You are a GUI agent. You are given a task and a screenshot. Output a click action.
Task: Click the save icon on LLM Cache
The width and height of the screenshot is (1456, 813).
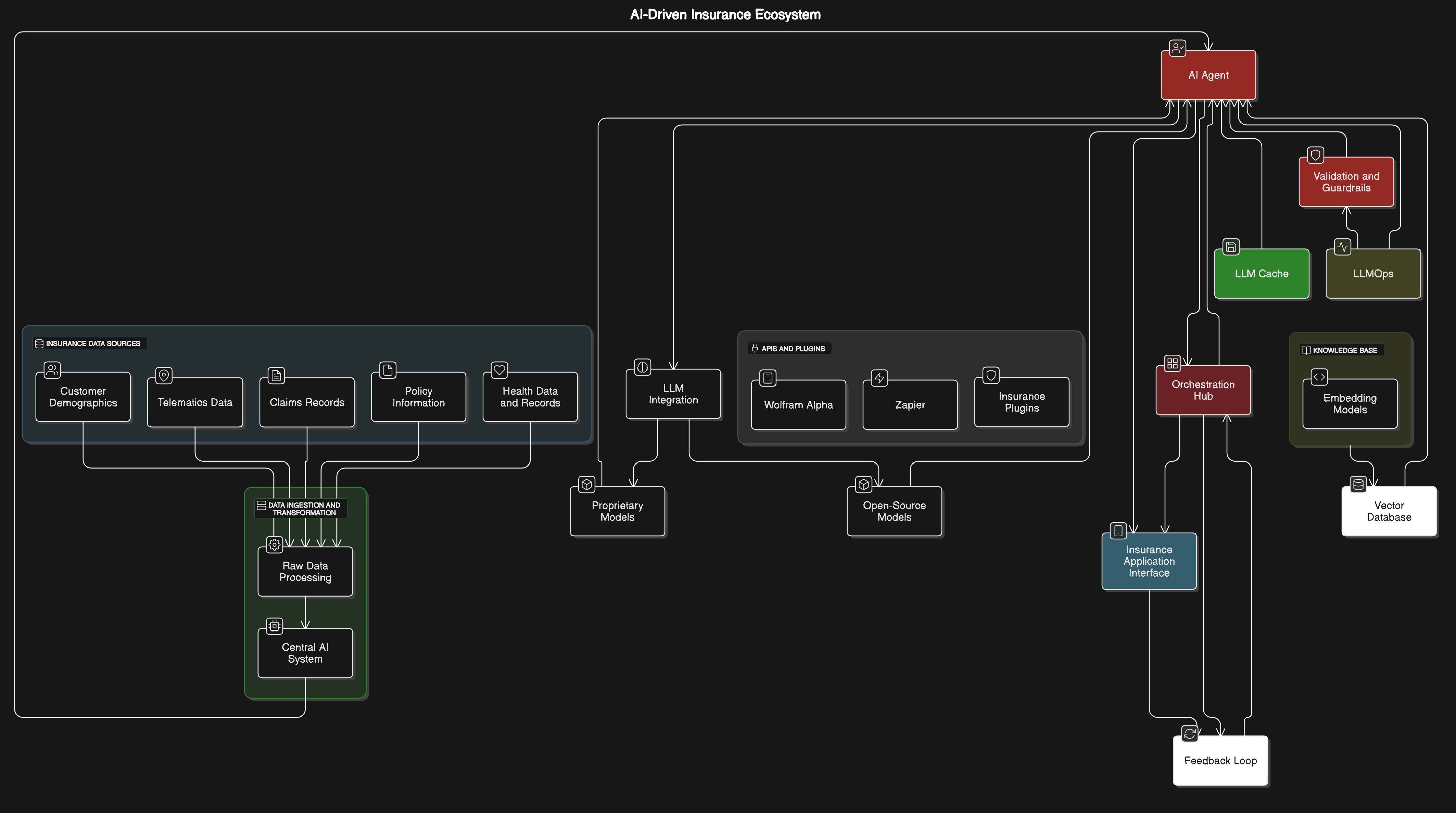coord(1231,247)
